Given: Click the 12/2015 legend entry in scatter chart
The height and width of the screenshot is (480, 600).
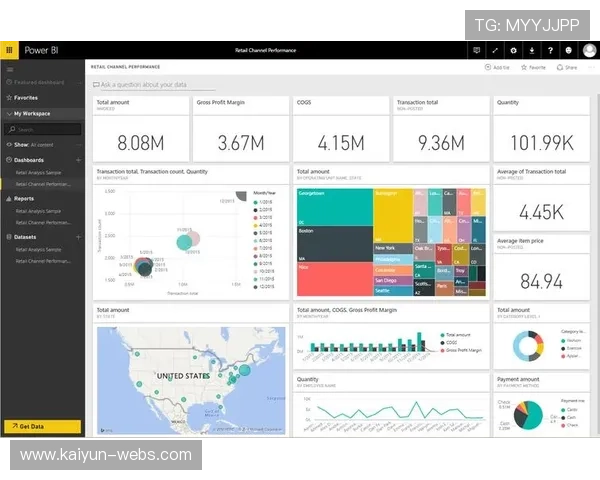Looking at the screenshot, I should (x=263, y=287).
